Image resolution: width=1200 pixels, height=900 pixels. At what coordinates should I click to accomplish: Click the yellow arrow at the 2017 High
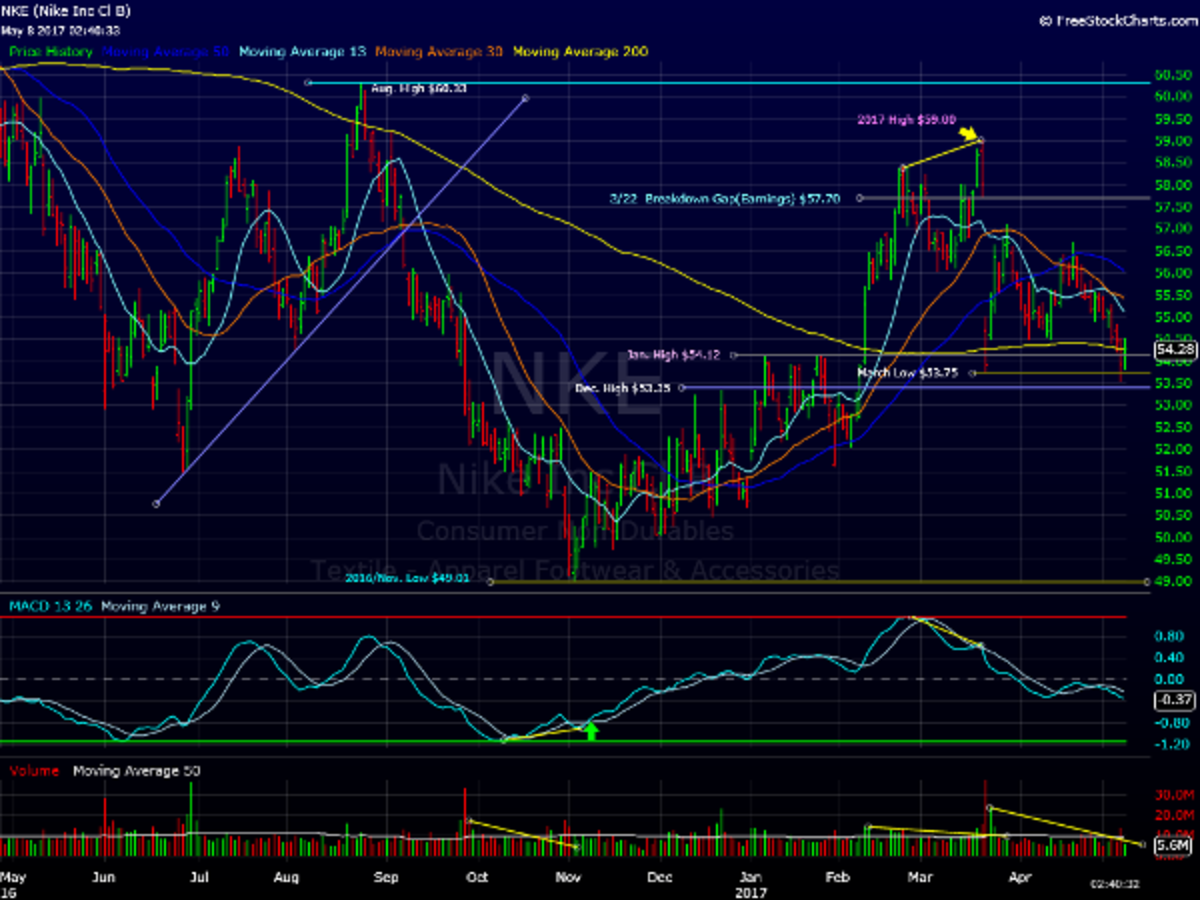click(x=969, y=133)
